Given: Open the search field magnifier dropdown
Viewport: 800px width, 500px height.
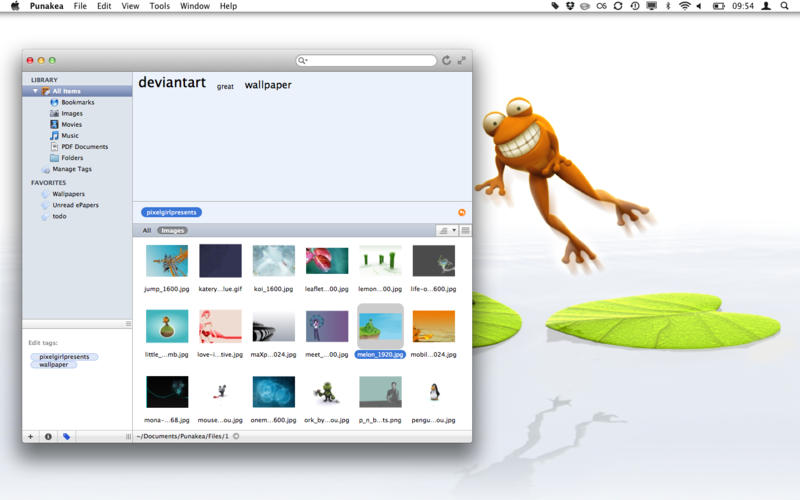Looking at the screenshot, I should point(303,60).
